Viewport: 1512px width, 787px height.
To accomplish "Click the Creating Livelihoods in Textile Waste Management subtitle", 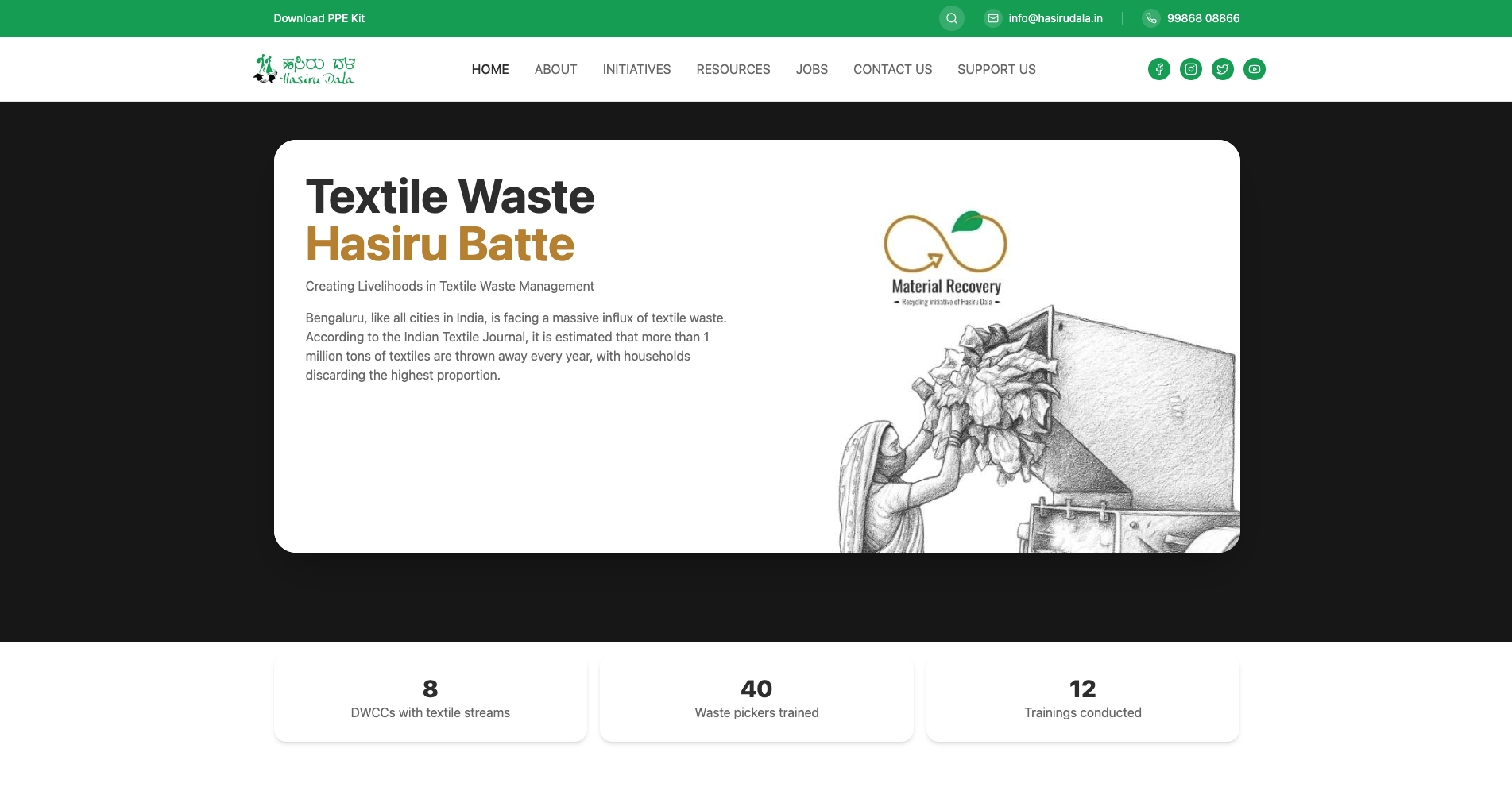I will (x=450, y=286).
